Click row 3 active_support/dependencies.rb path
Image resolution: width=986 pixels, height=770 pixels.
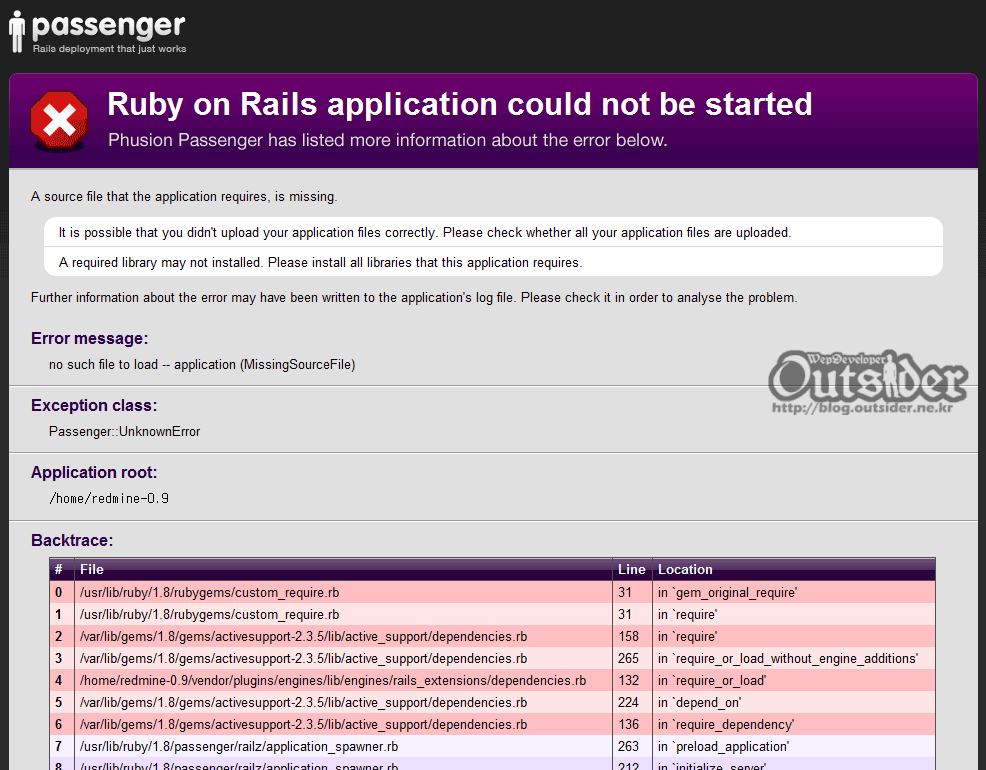tap(303, 658)
